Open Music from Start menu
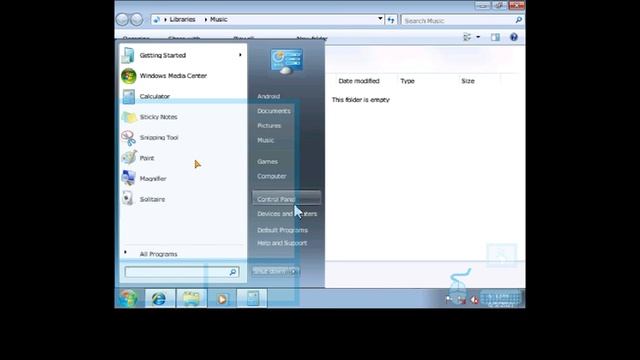640x360 pixels. pos(265,140)
